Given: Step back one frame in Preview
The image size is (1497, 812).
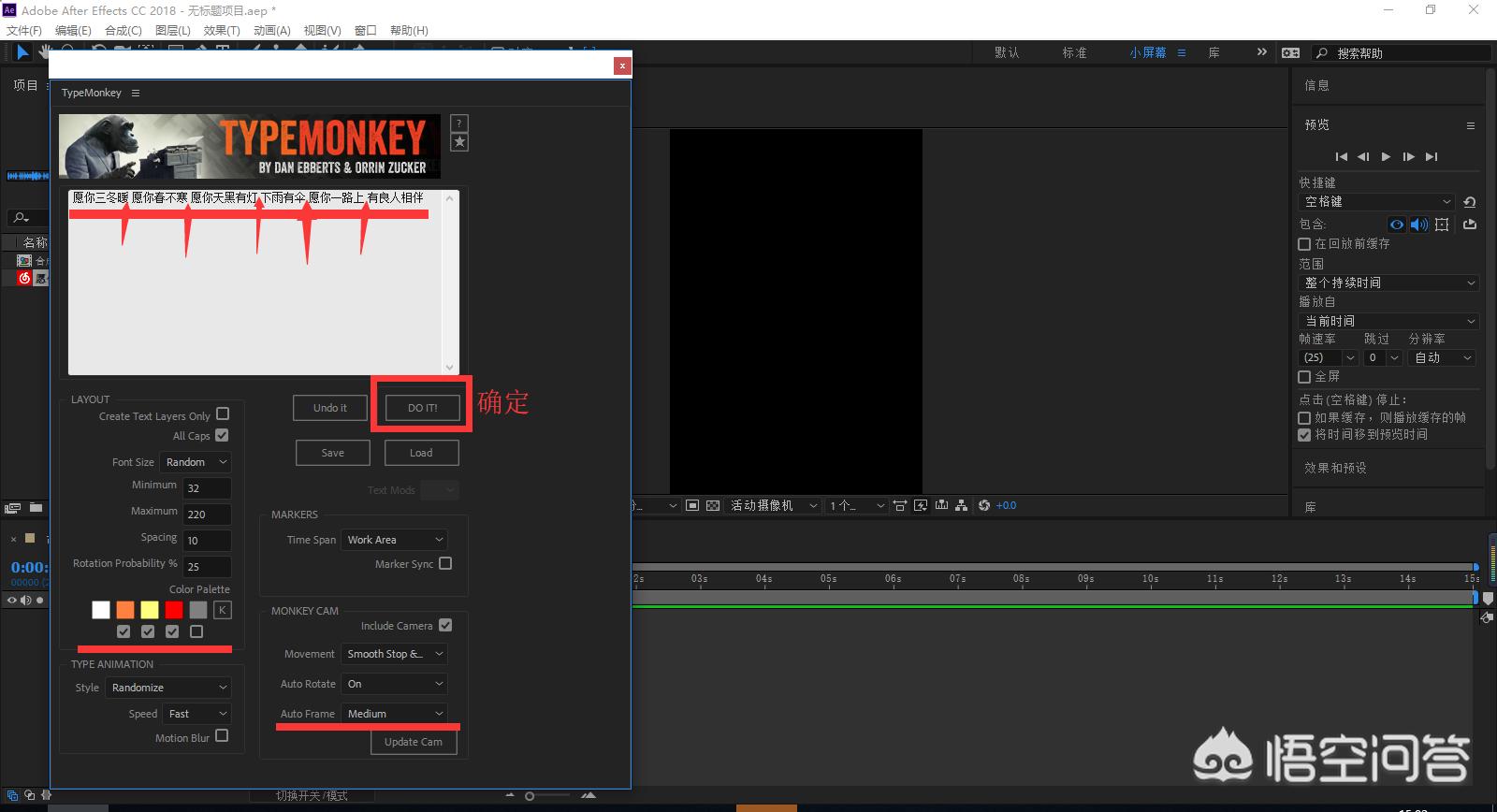Looking at the screenshot, I should coord(1363,157).
